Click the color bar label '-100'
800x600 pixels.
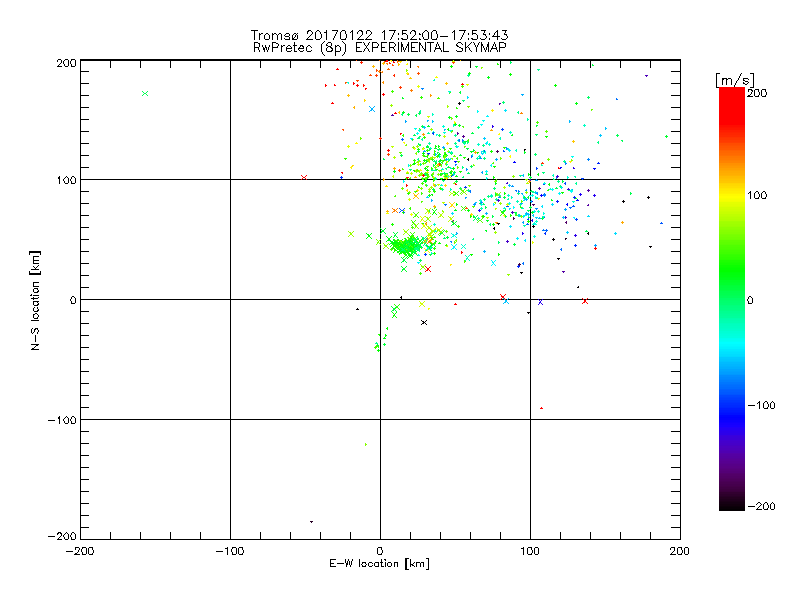761,405
